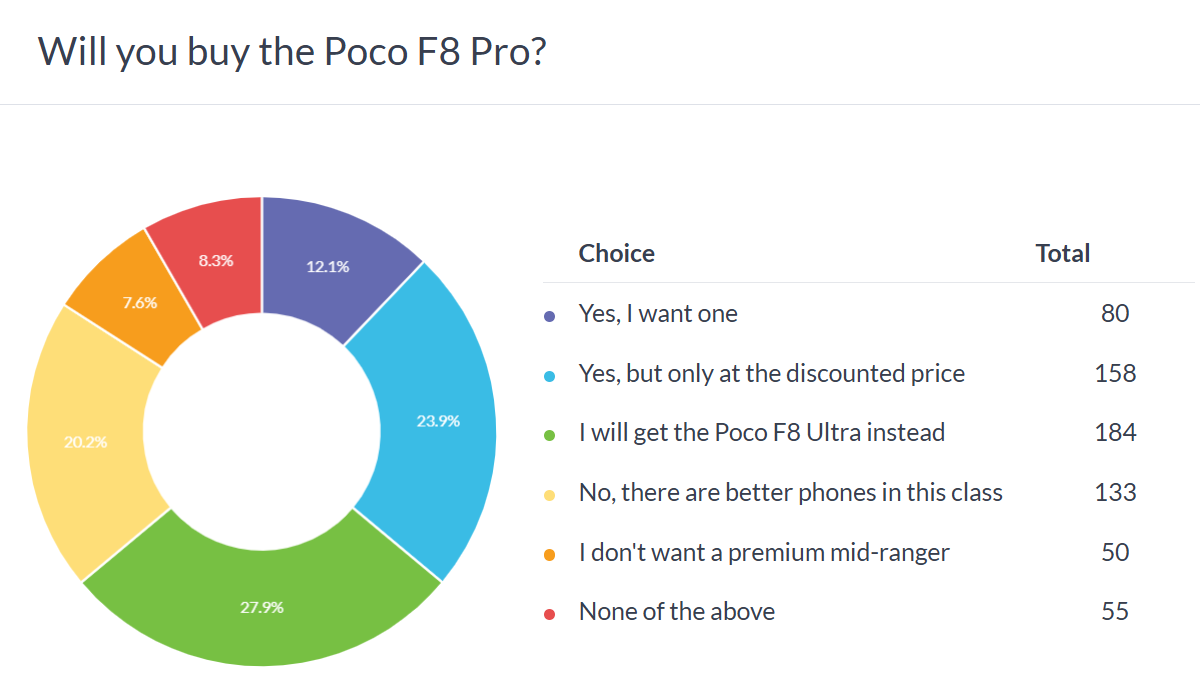The image size is (1200, 680).
Task: Click the red 8.3% donut segment
Action: tap(214, 258)
